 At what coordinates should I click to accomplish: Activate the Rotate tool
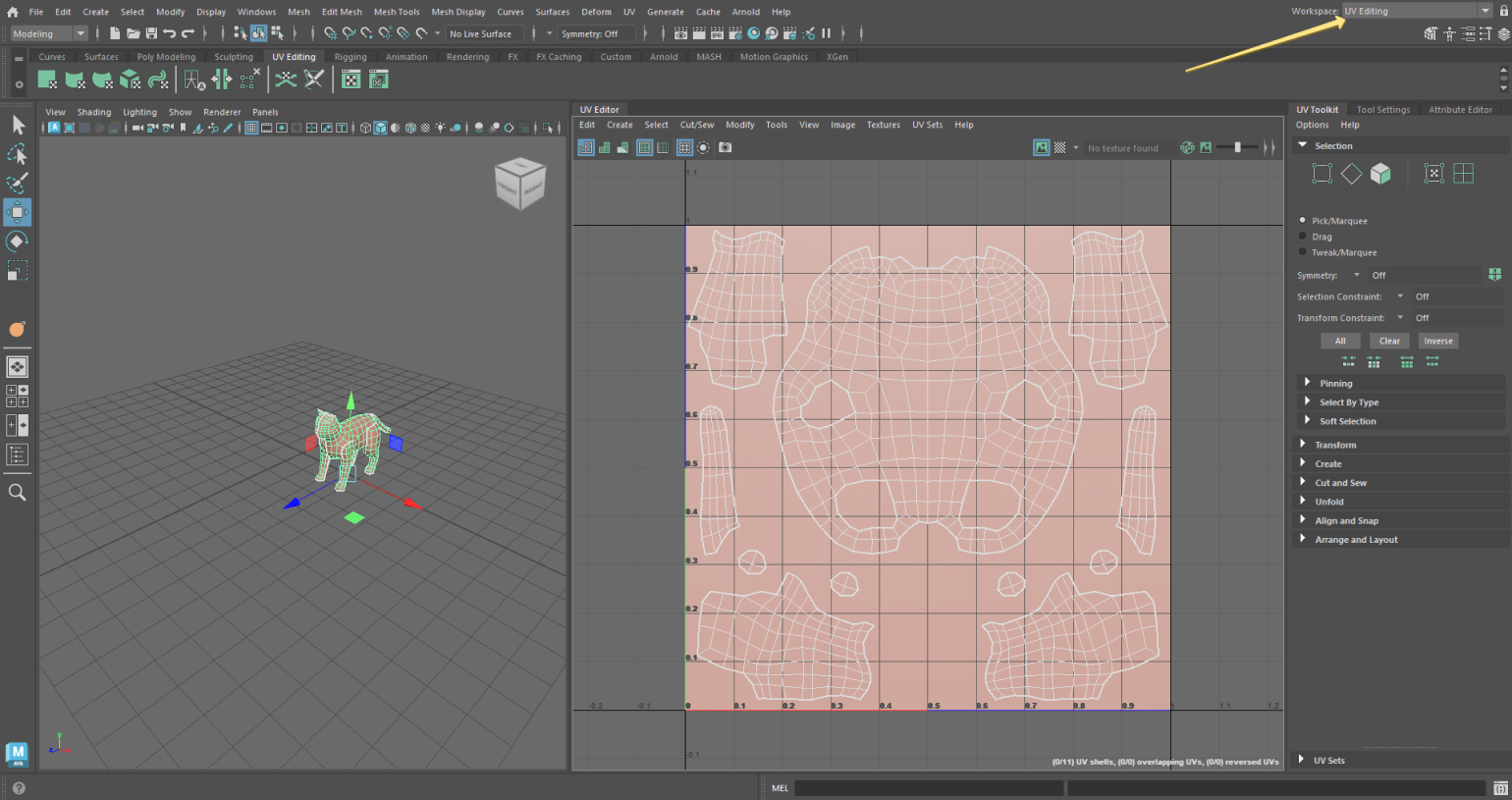[18, 241]
